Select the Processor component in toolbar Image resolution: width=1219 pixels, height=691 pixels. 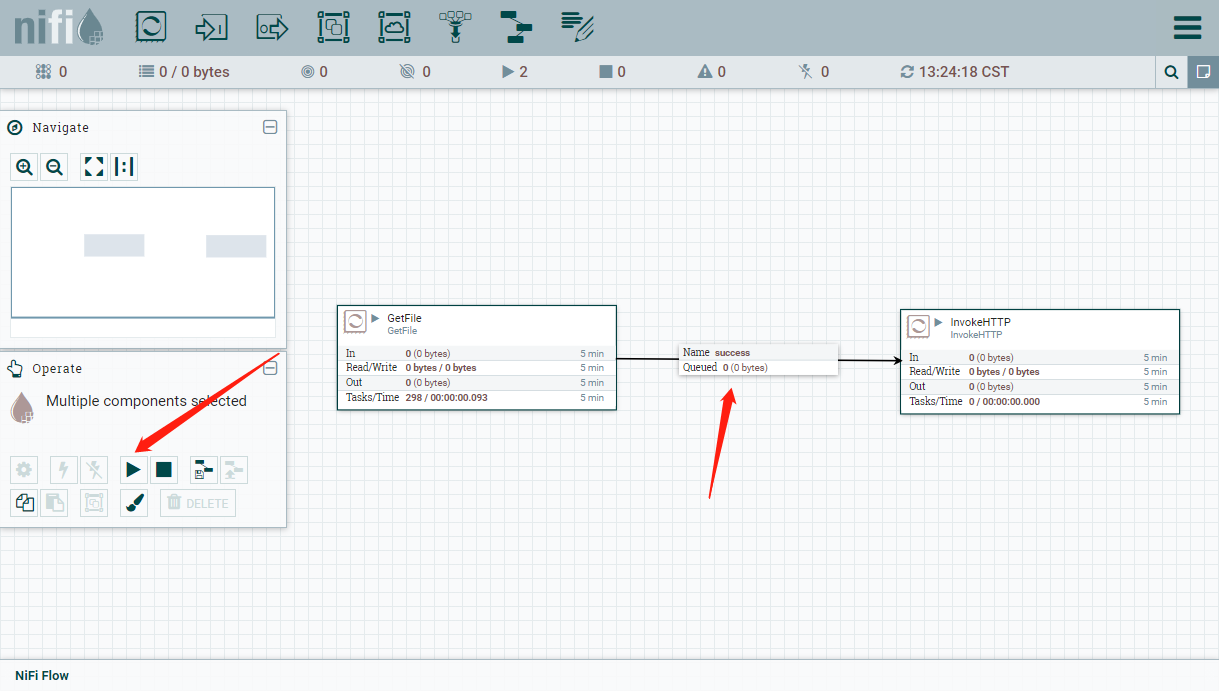click(151, 27)
